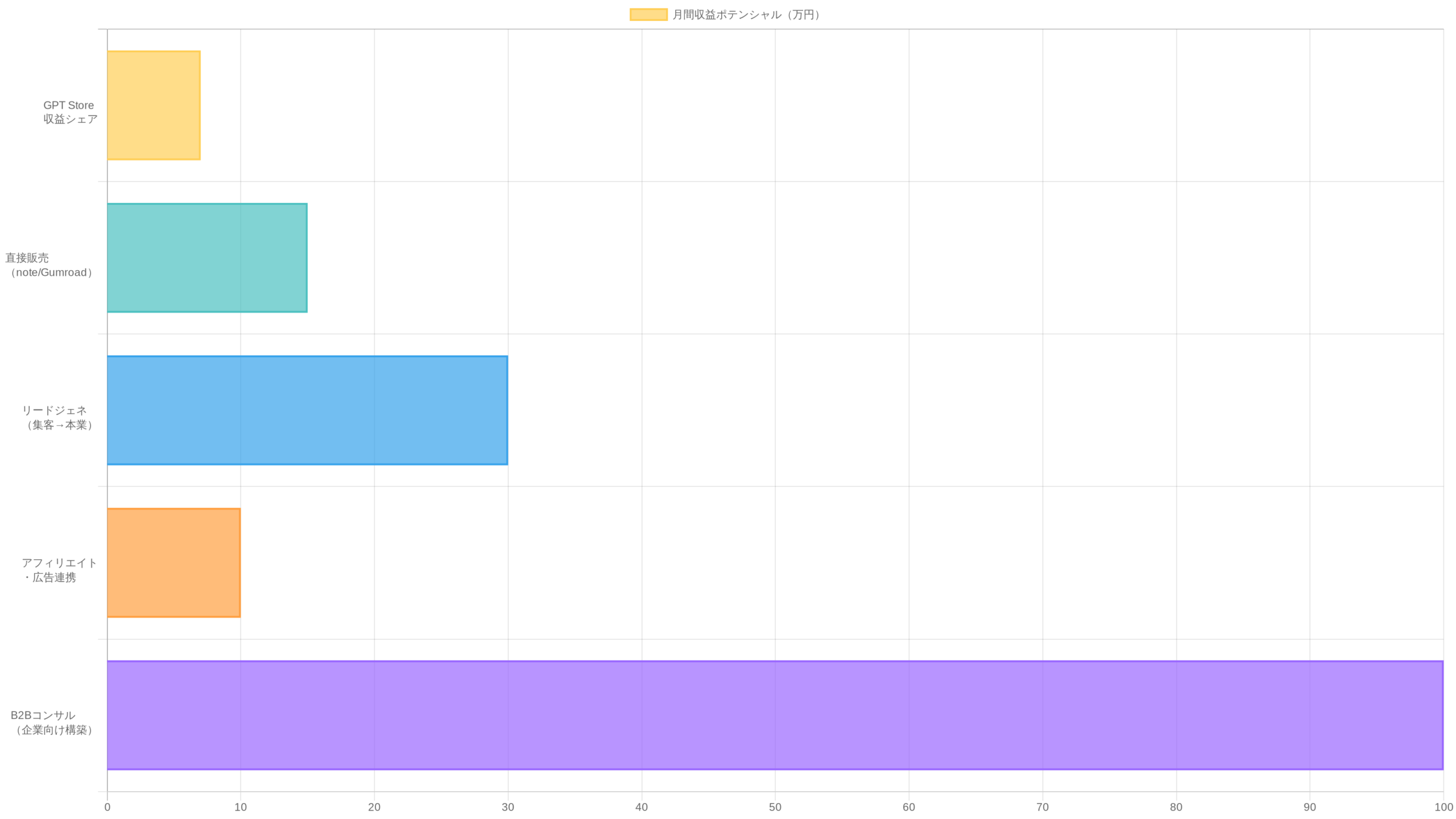
Task: Click the teal 直接販売 bar
Action: pyautogui.click(x=207, y=258)
